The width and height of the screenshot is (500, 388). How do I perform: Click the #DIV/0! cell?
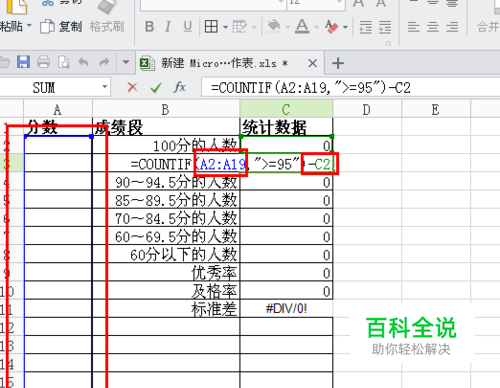click(x=286, y=309)
